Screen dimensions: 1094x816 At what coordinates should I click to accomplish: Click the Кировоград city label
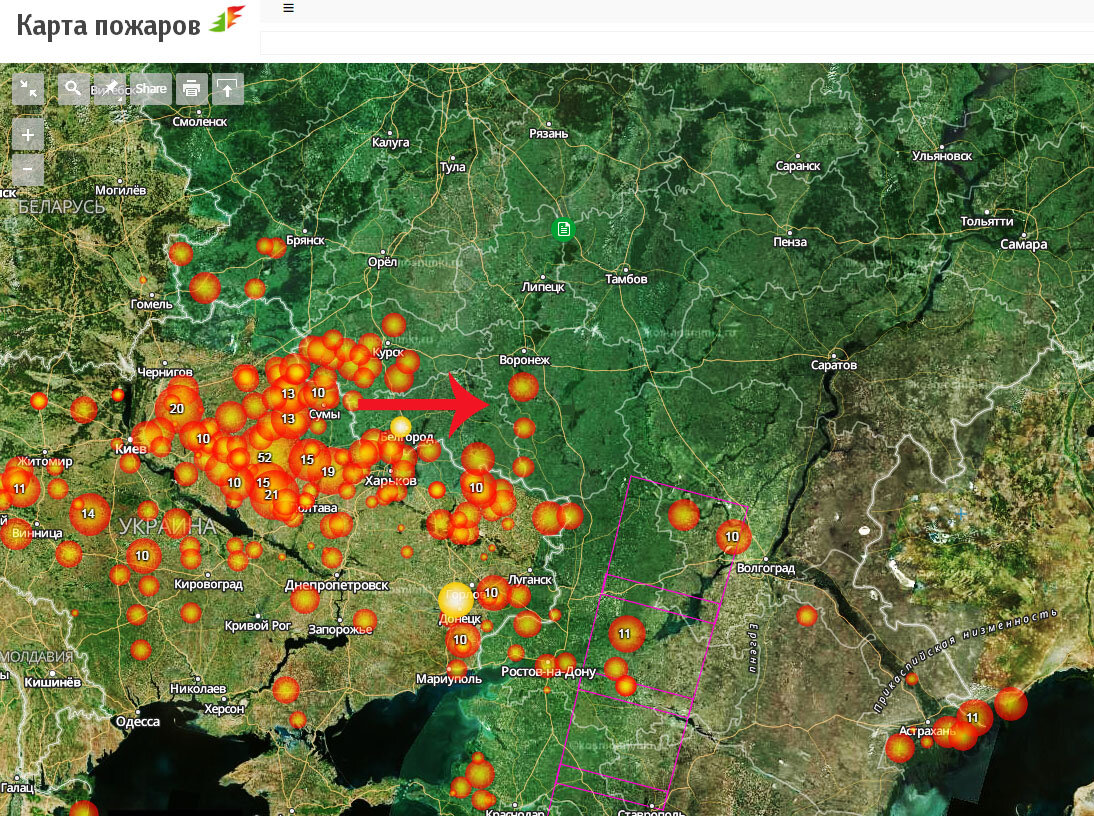pos(209,584)
